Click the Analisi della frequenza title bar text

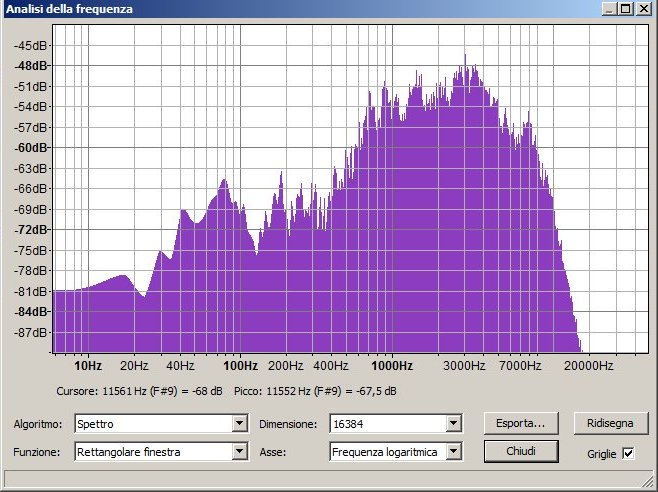[70, 9]
